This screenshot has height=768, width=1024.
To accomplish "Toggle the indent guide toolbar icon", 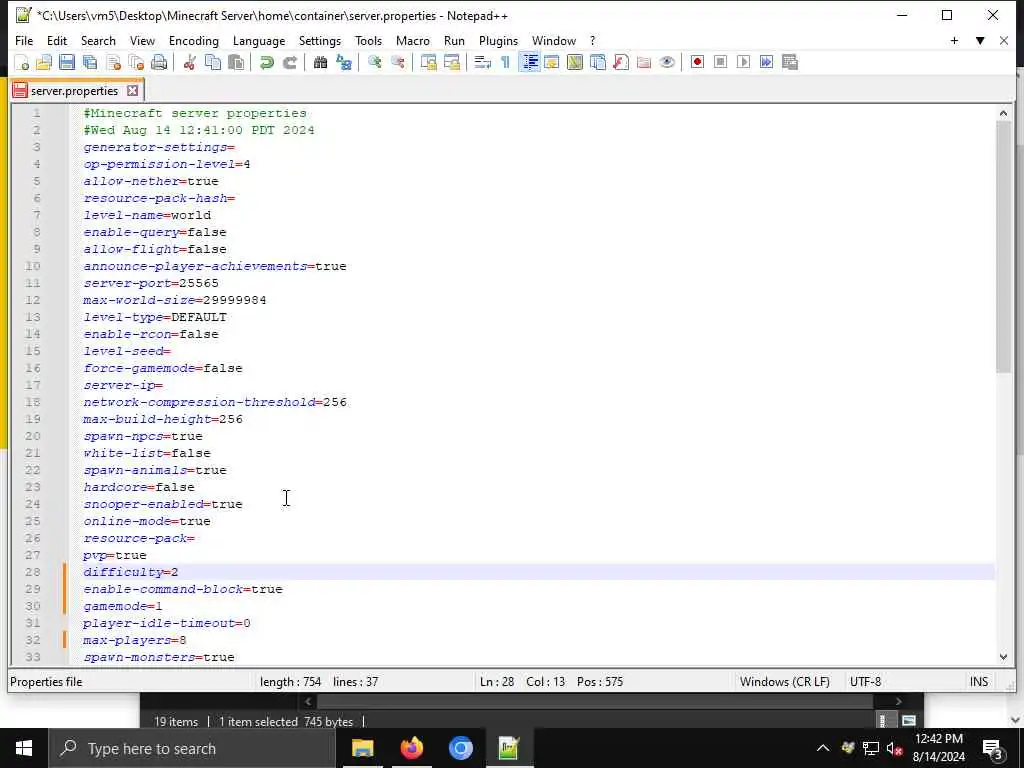I will [530, 62].
